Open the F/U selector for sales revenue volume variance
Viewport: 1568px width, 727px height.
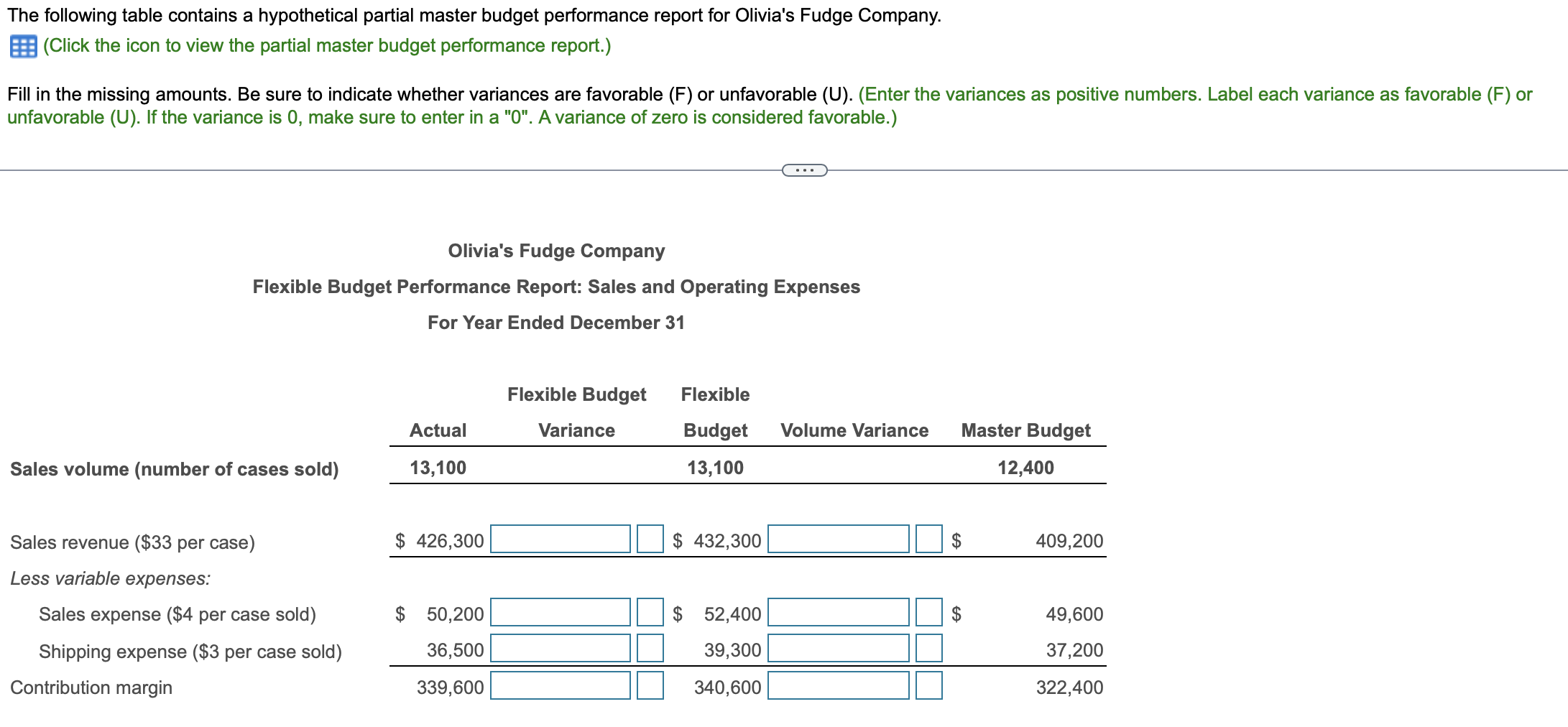[929, 540]
